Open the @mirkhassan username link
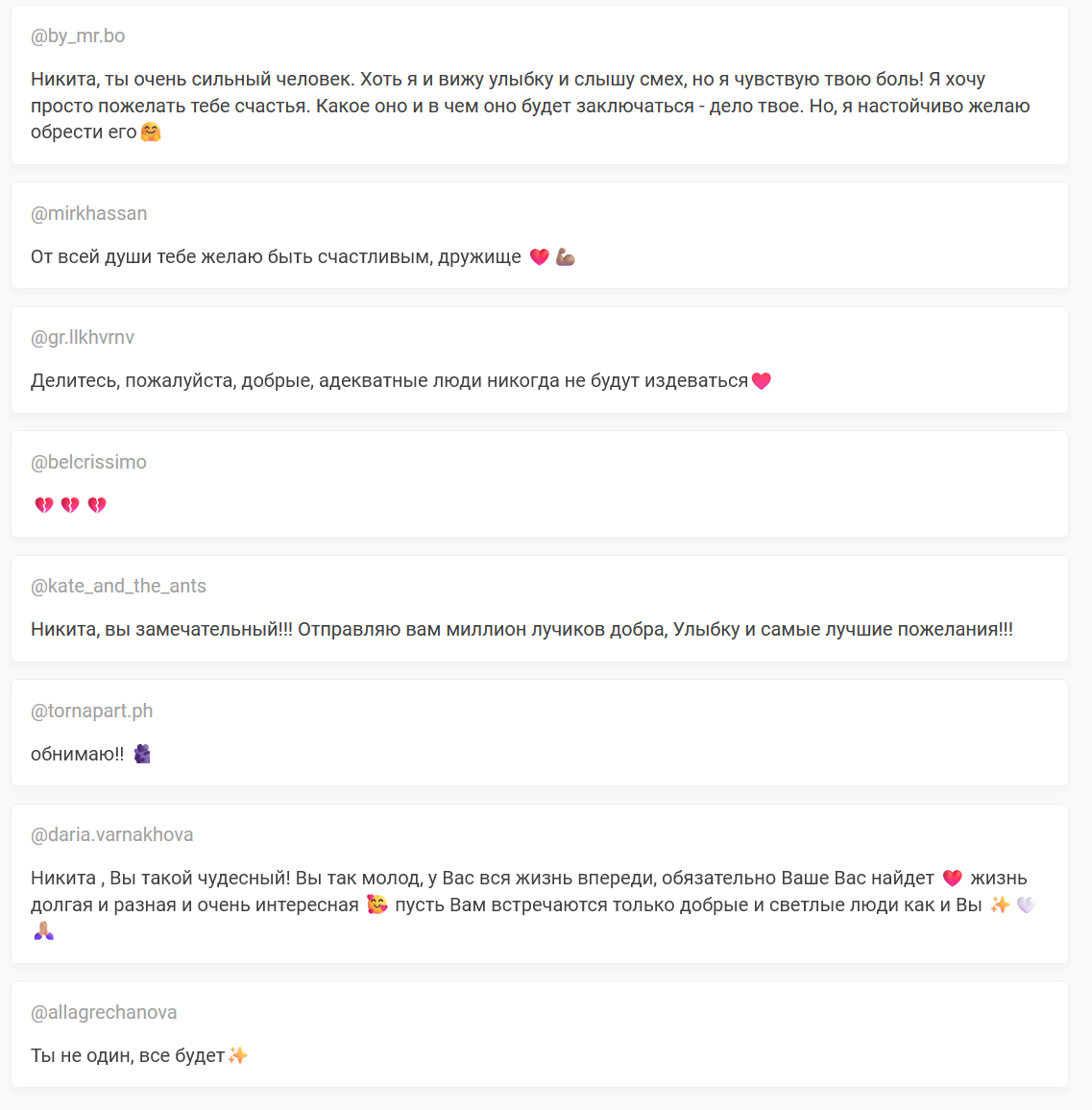The width and height of the screenshot is (1092, 1110). [x=89, y=213]
